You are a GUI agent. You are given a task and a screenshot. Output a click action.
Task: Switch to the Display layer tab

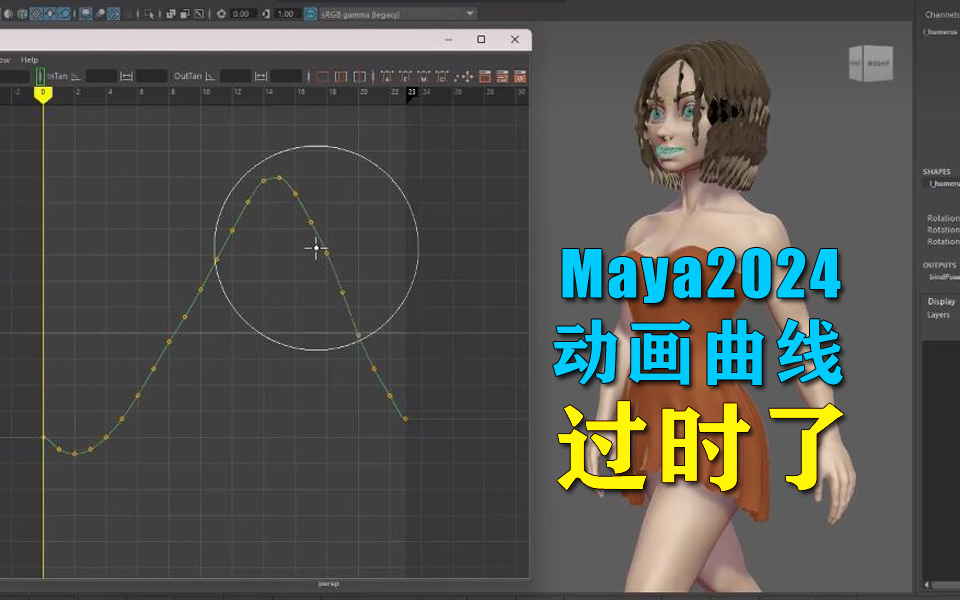[941, 302]
